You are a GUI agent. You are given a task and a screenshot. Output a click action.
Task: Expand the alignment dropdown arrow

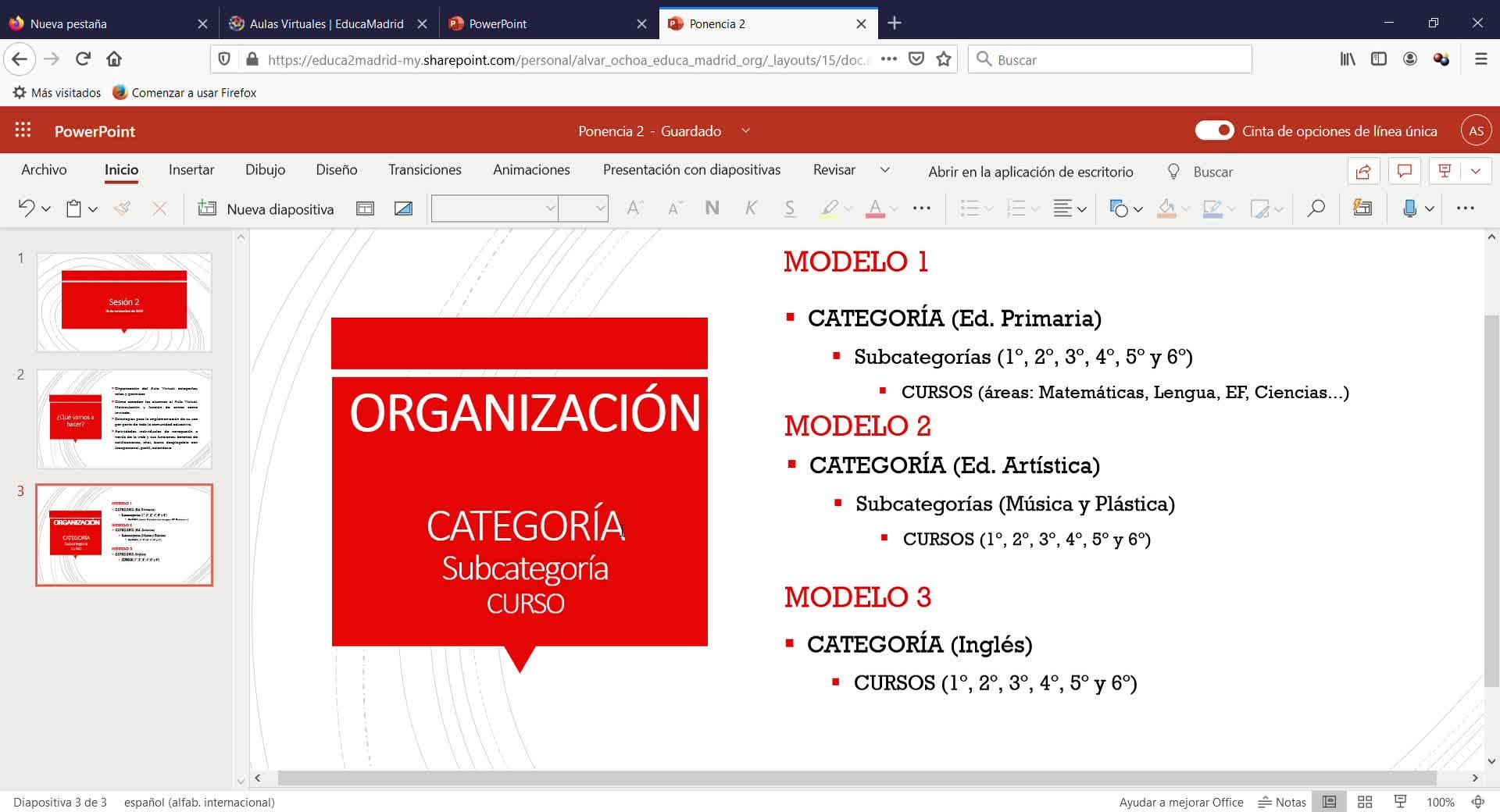tap(1082, 209)
